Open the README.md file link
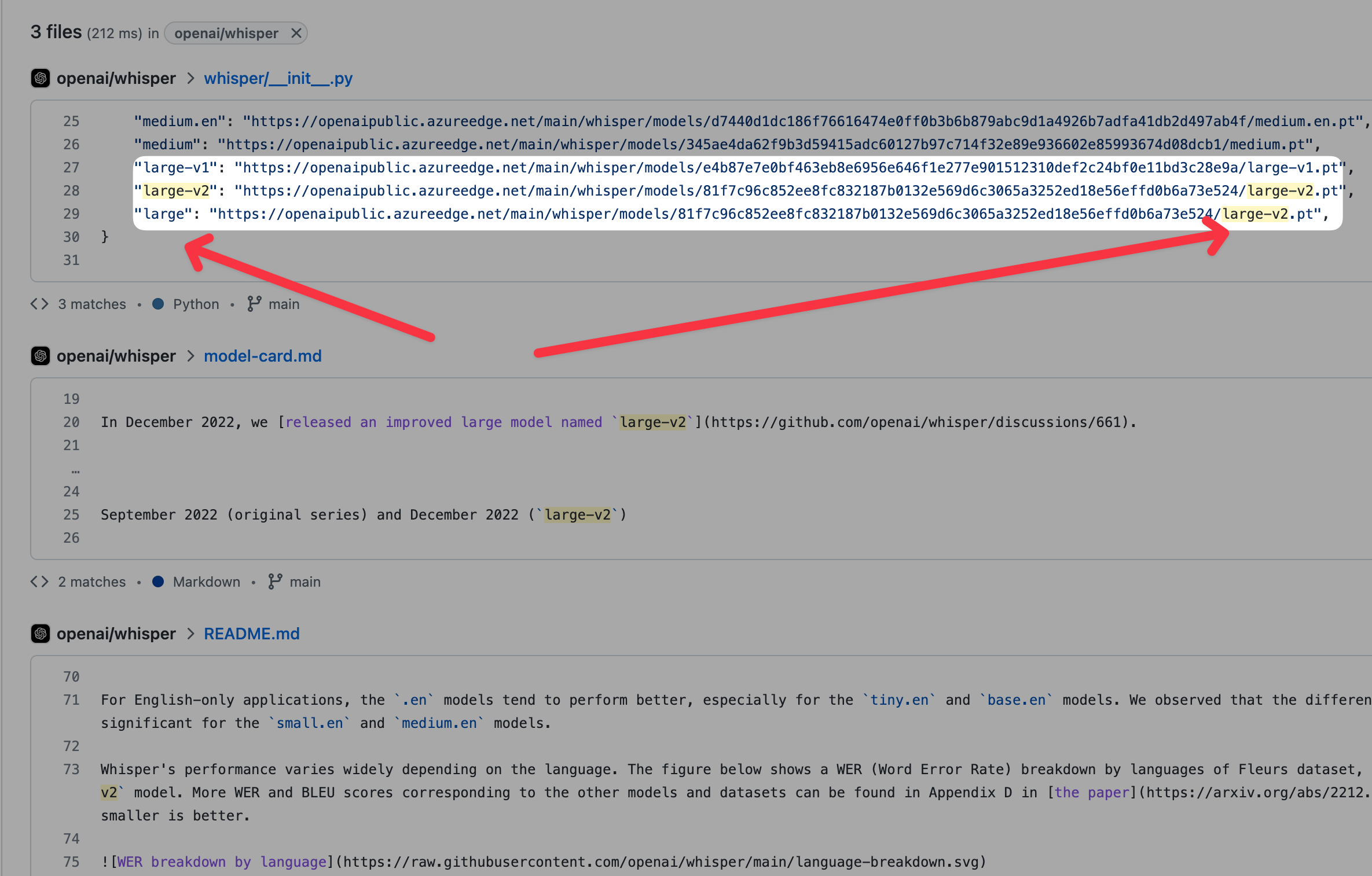The image size is (1372, 876). 252,634
